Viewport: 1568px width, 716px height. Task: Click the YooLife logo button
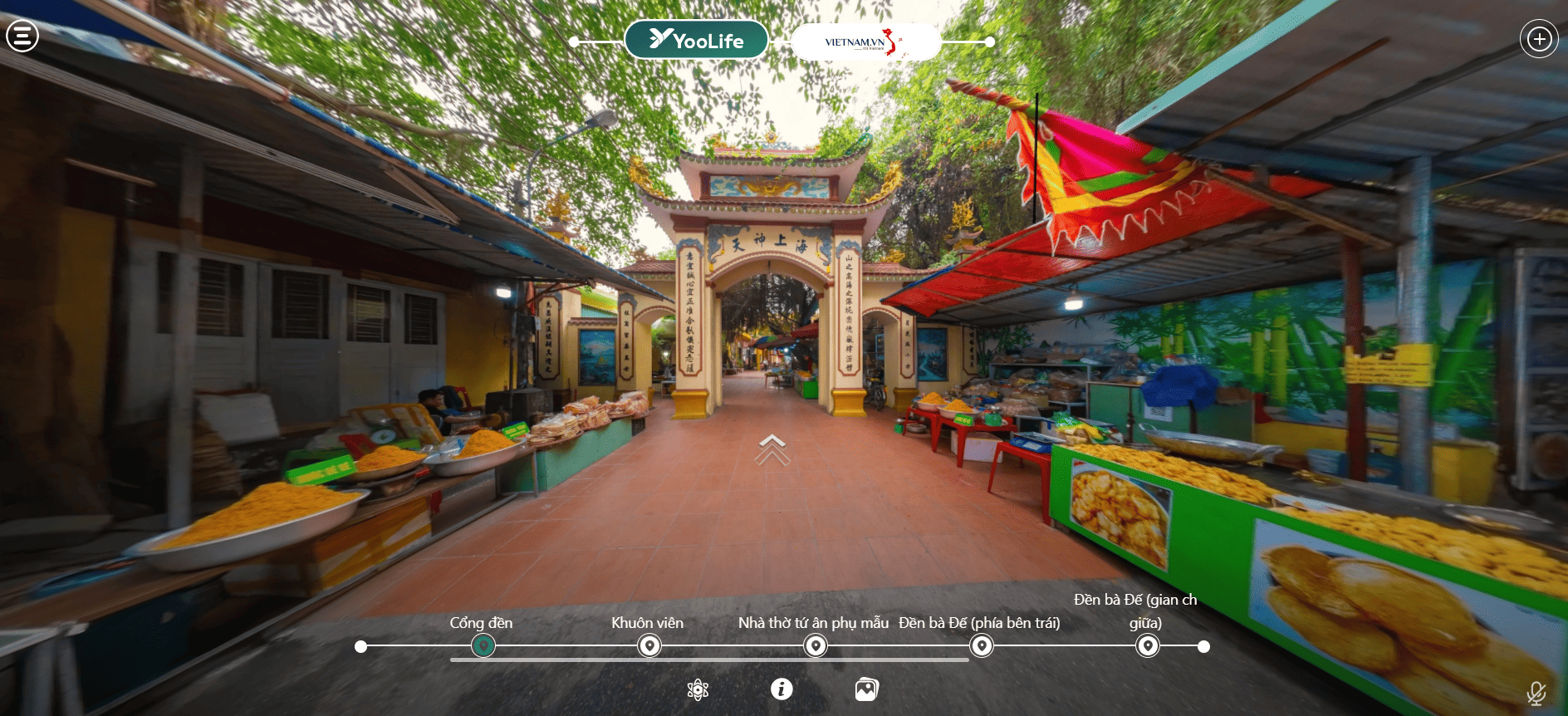click(x=696, y=40)
